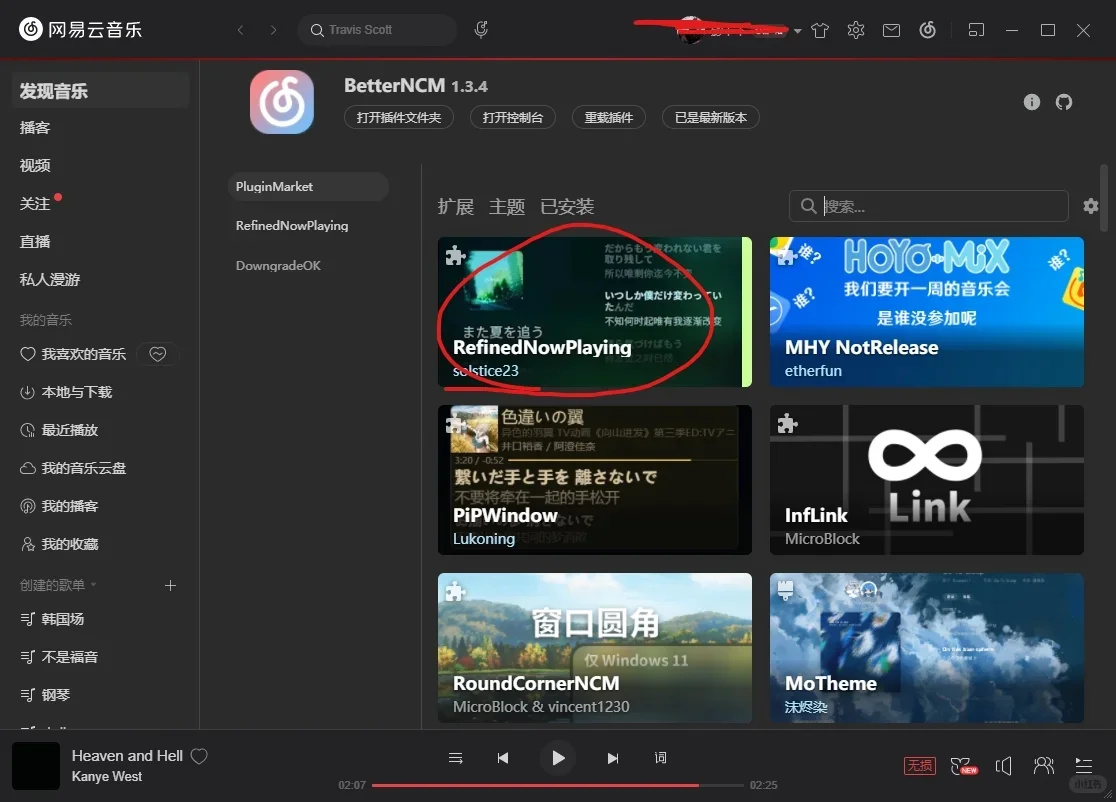
Task: Click the top search box Travis Scott
Action: click(x=377, y=30)
